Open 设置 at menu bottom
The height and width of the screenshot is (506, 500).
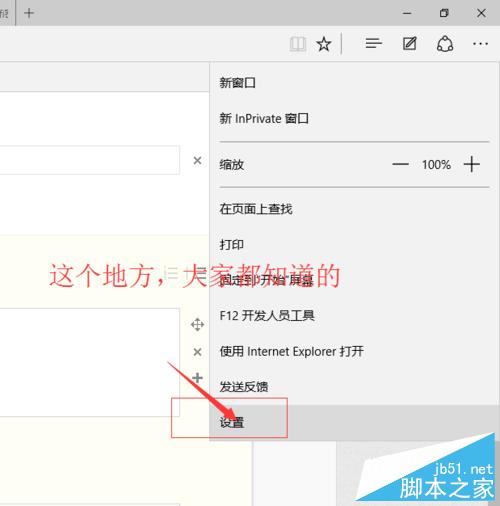354,423
